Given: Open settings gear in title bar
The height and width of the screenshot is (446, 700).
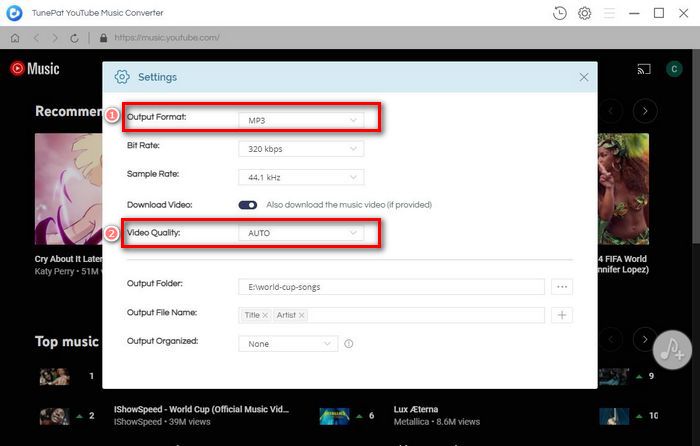Looking at the screenshot, I should tap(584, 13).
